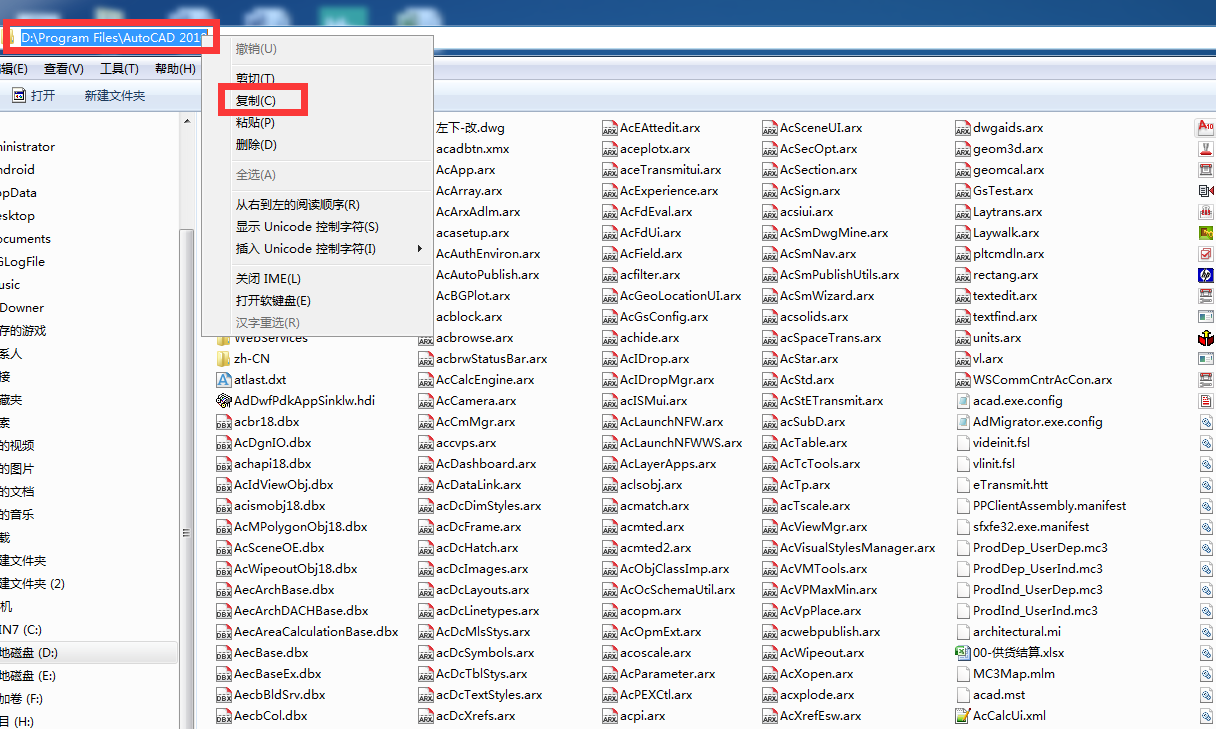Click the AecArchDACHBase.dbx file name

(301, 611)
